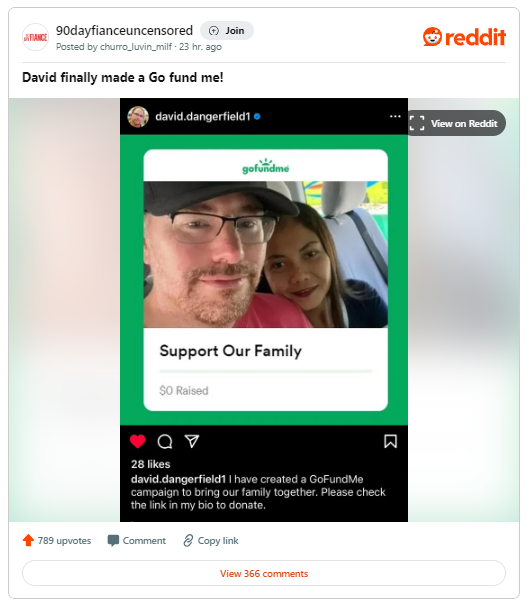Screen dimensions: 530x607
Task: Click the comment speech bubble icon
Action: pos(113,540)
